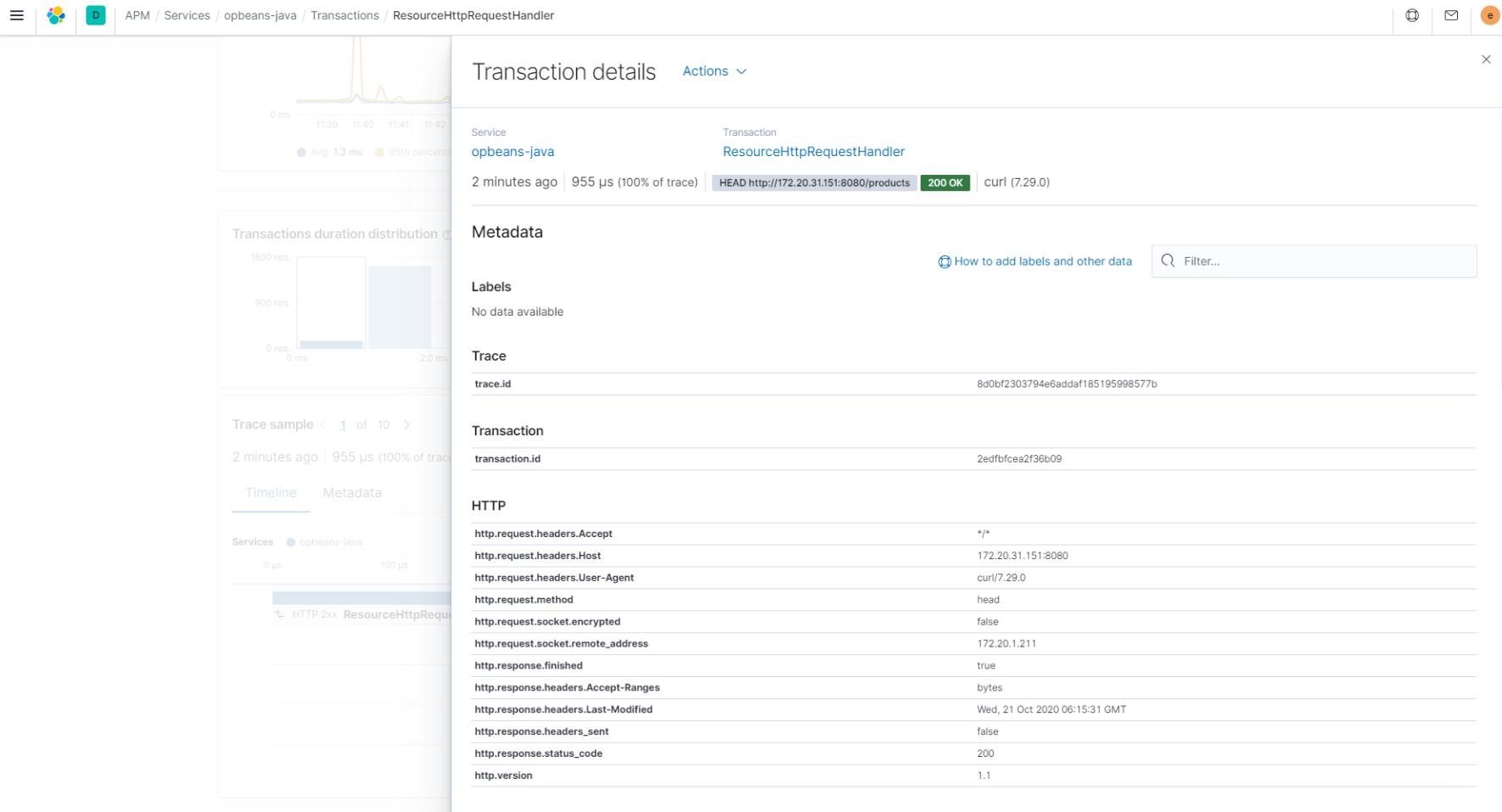
Task: Go to next trace sample arrow
Action: click(x=406, y=424)
